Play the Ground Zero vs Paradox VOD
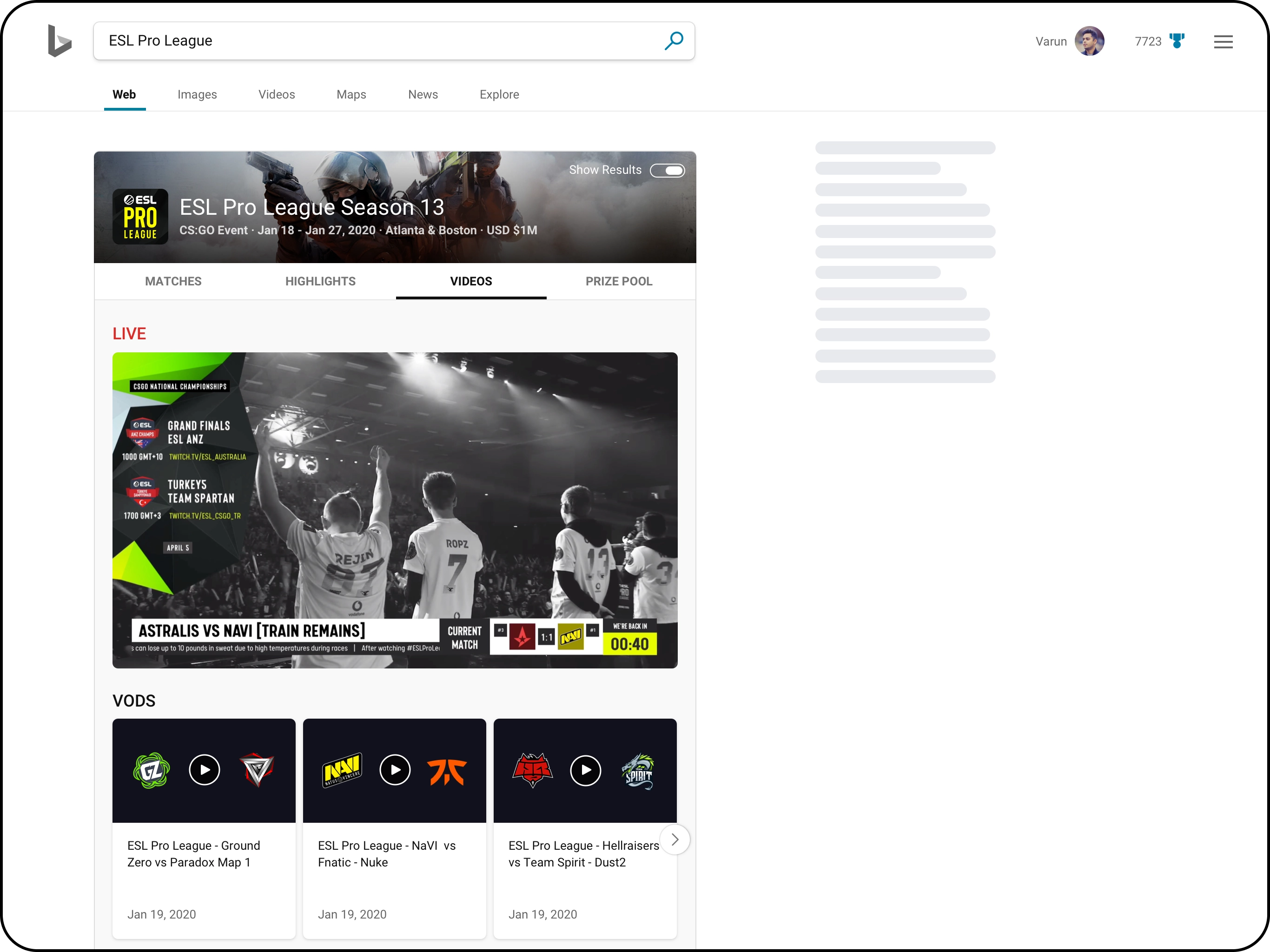 pyautogui.click(x=205, y=769)
